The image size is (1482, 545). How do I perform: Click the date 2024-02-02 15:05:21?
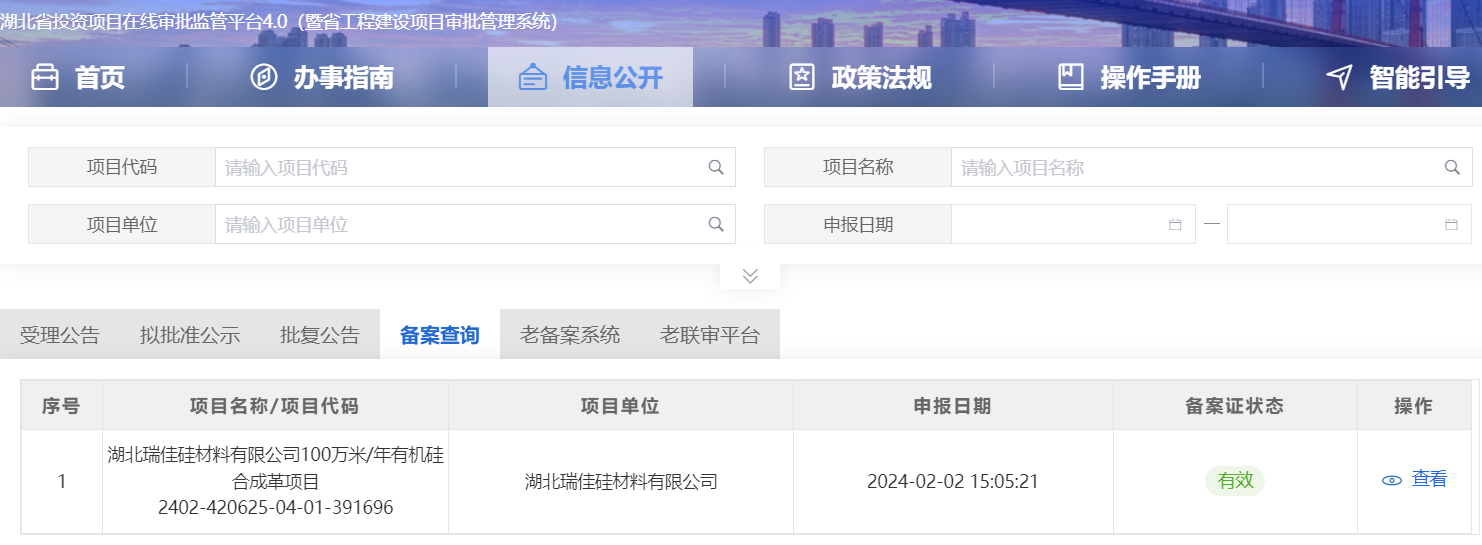tap(953, 482)
